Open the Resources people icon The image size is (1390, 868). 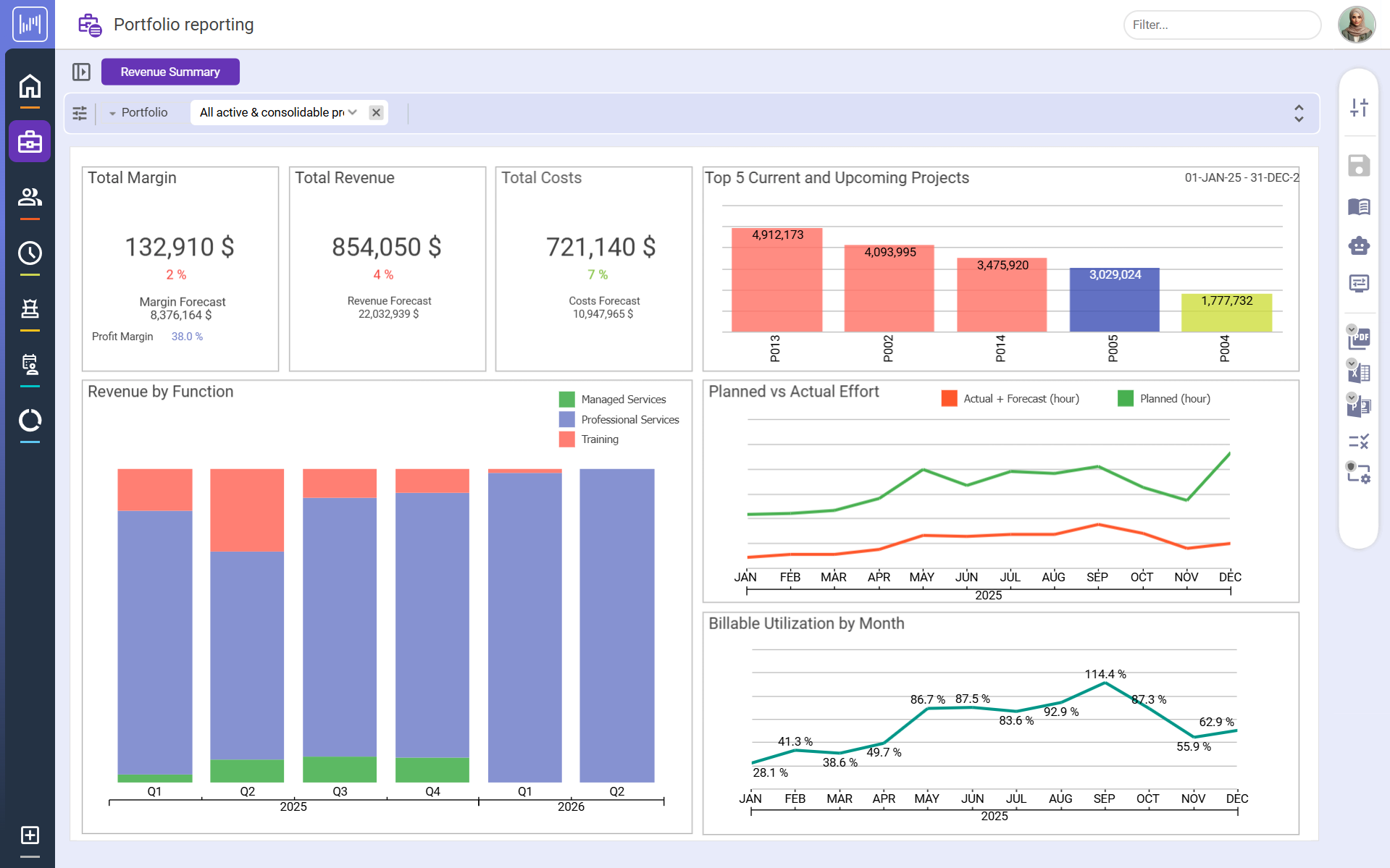[x=30, y=198]
